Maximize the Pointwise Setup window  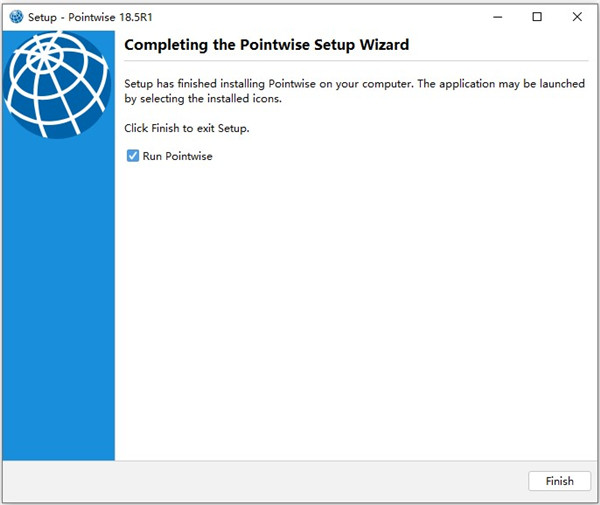(537, 17)
